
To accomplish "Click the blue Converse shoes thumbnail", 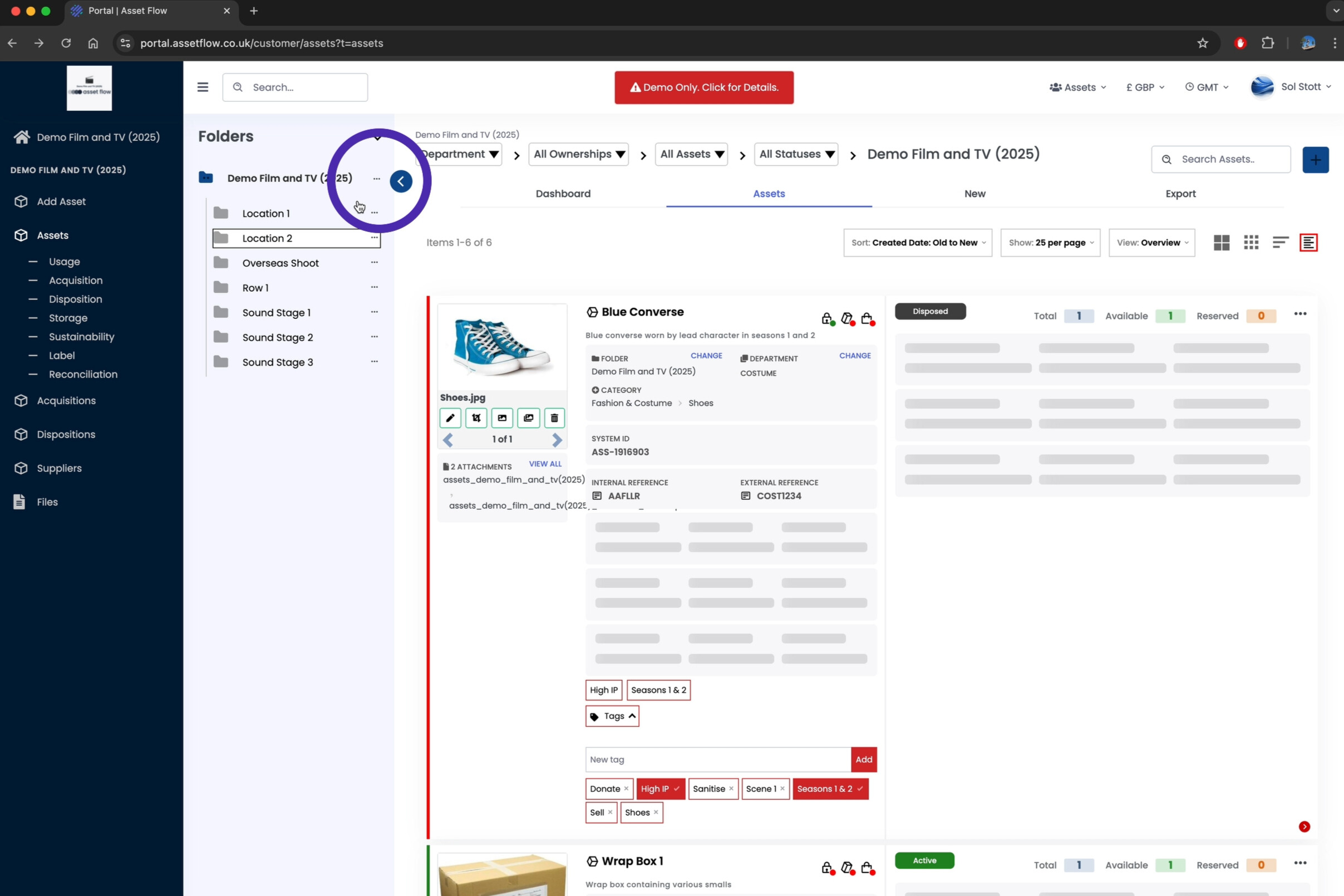I will point(502,346).
